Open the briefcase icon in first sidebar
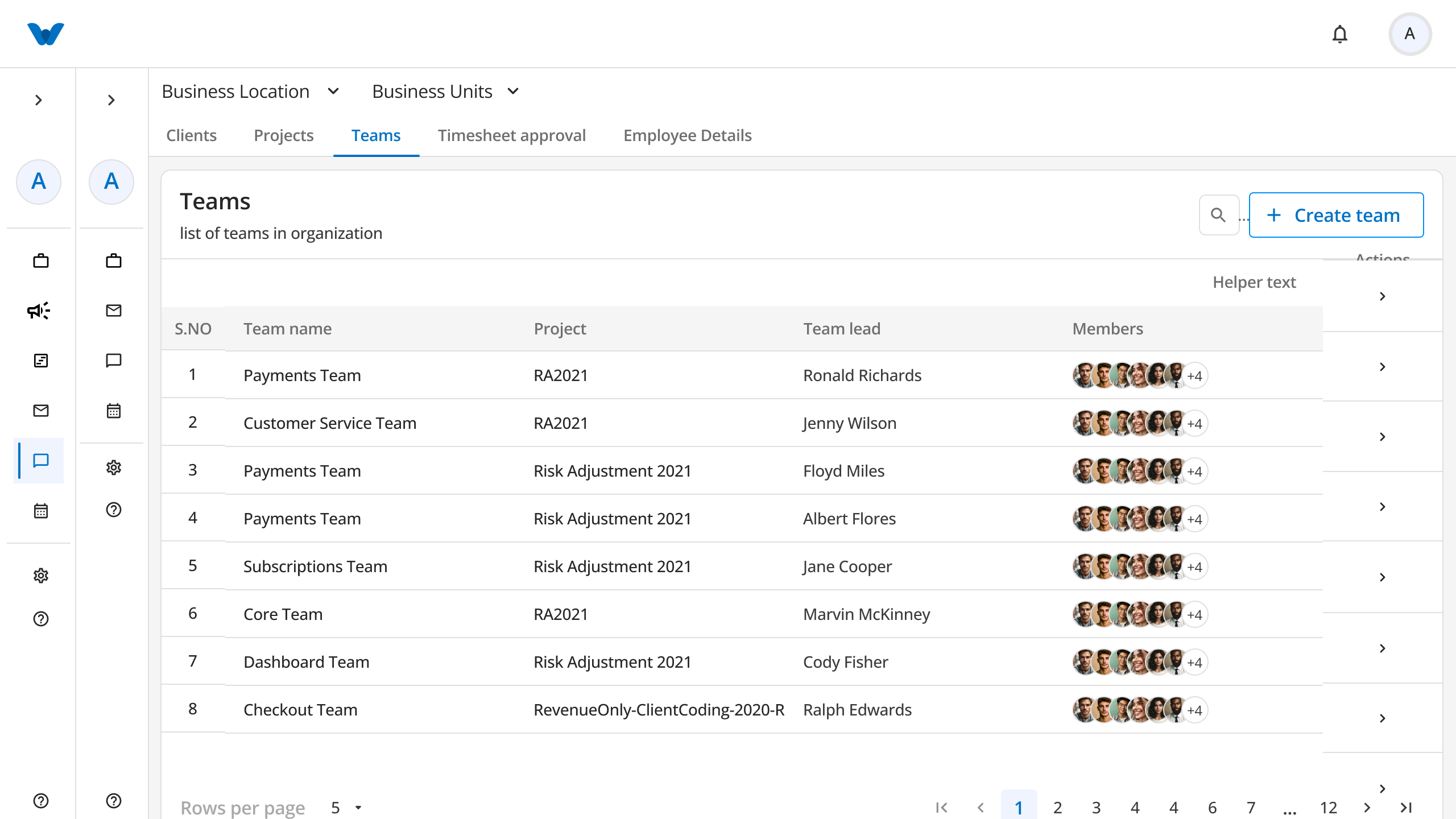 [41, 261]
